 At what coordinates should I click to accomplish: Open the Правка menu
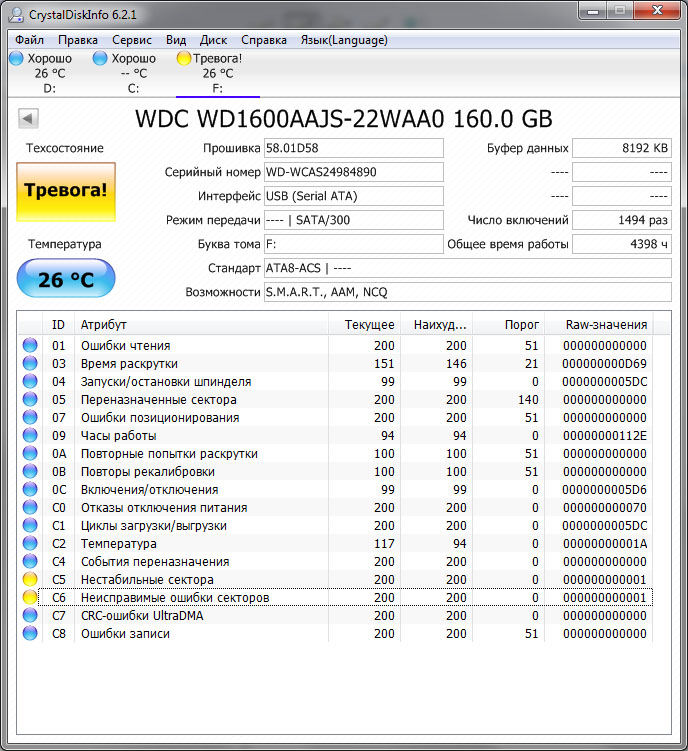pos(78,40)
